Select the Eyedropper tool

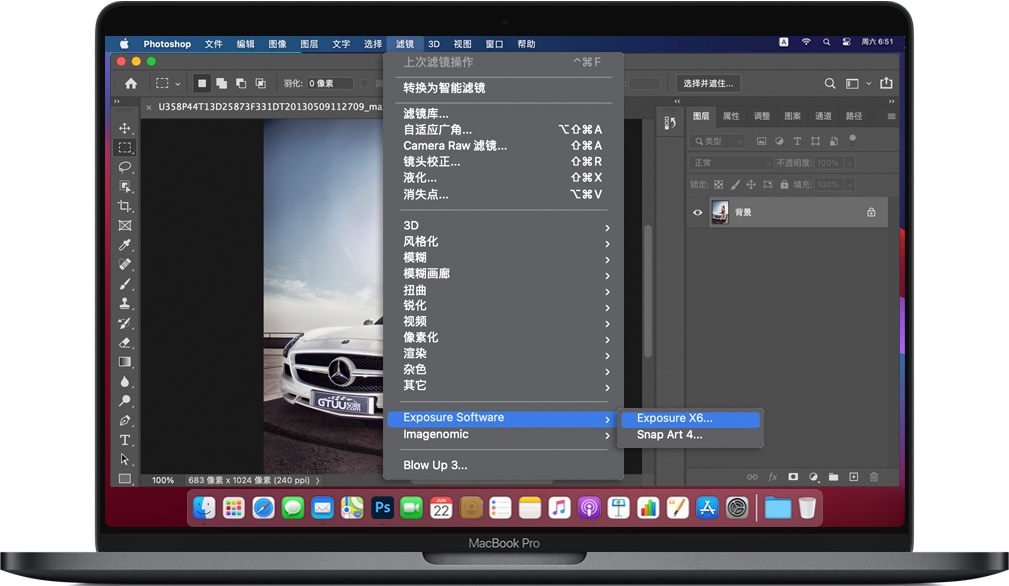tap(124, 246)
